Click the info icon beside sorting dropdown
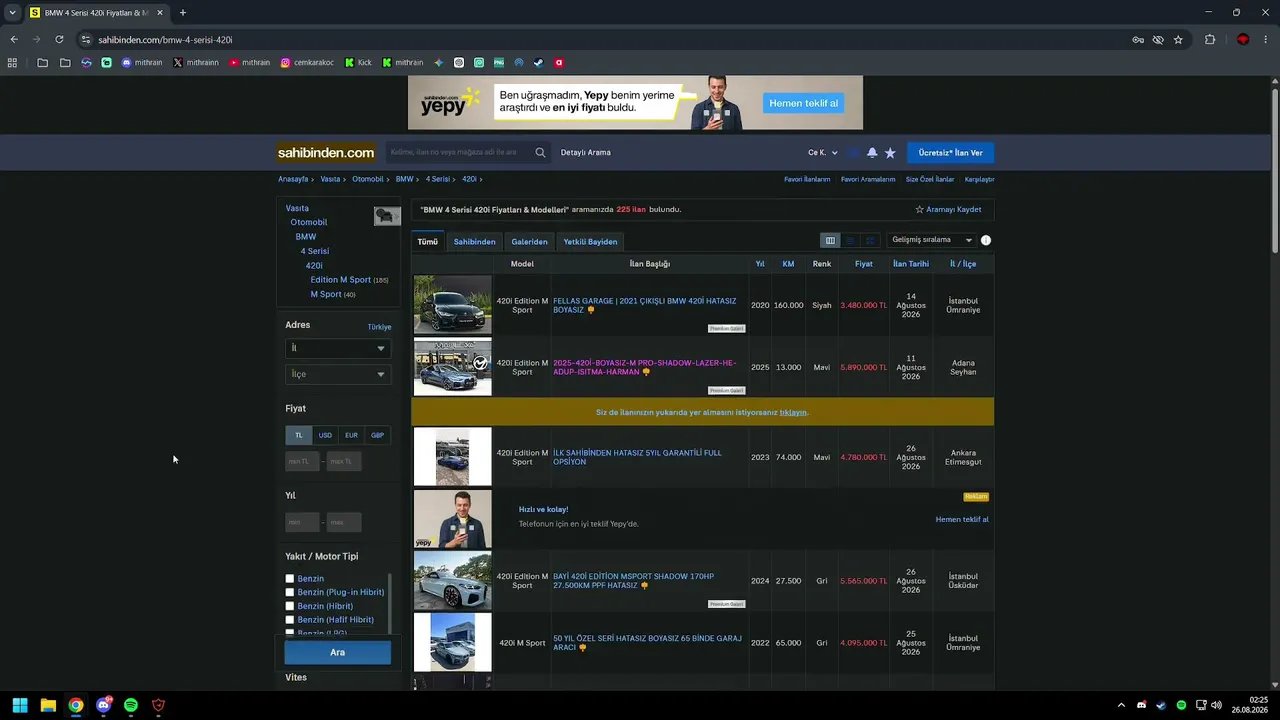 tap(986, 240)
